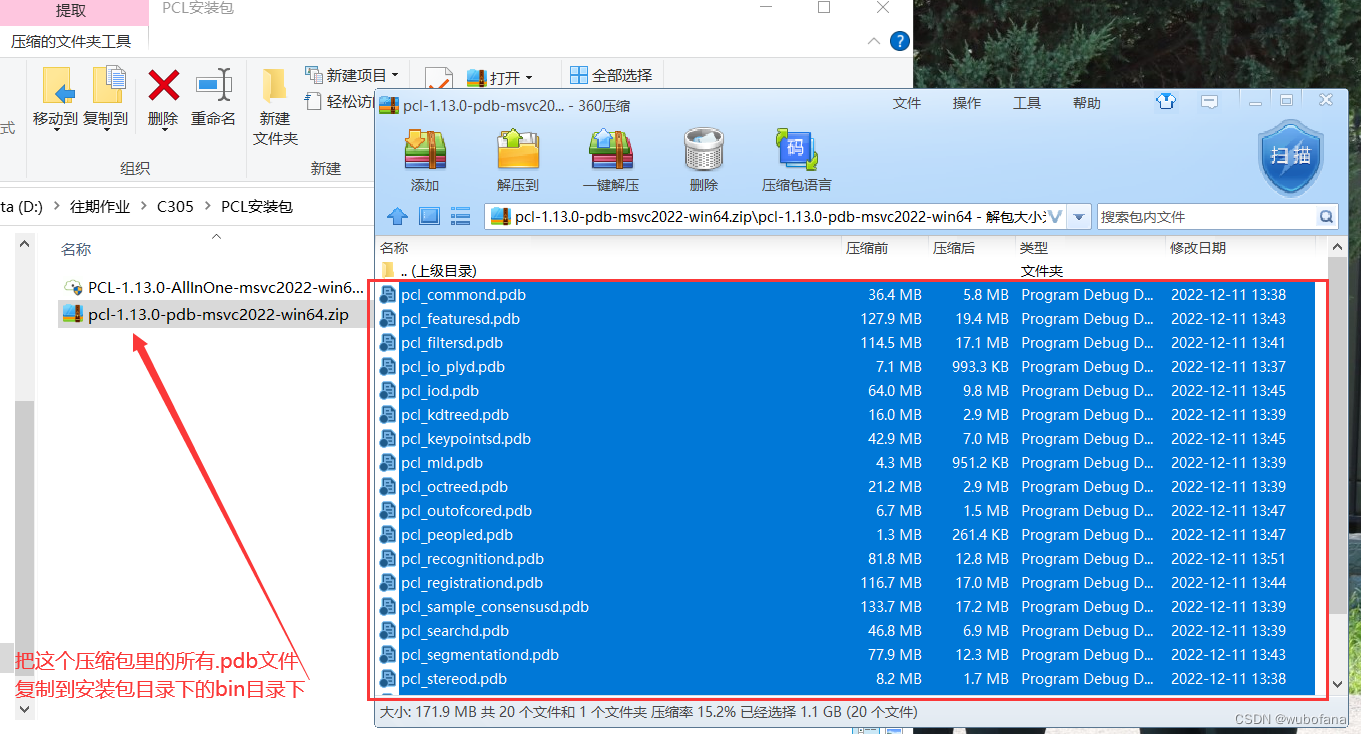1361x734 pixels.
Task: Select the 提取 tab in Explorer
Action: click(71, 10)
